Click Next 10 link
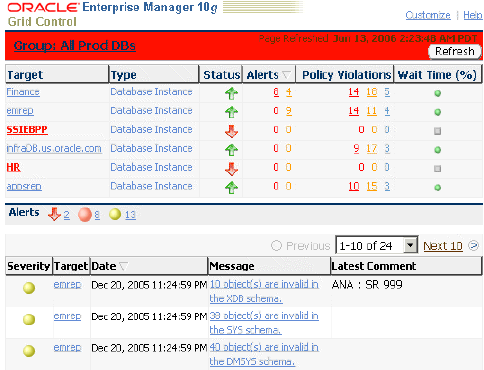Viewport: 484px width, 370px height. 443,246
